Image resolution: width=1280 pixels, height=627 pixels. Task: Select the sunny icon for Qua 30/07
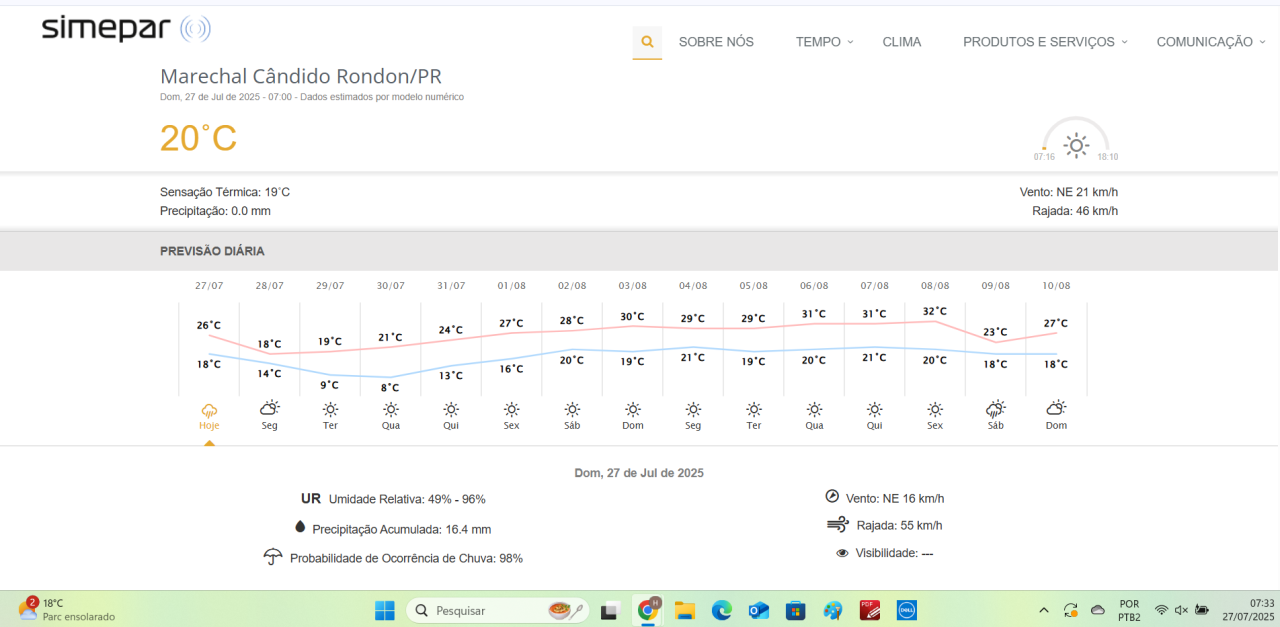(391, 409)
